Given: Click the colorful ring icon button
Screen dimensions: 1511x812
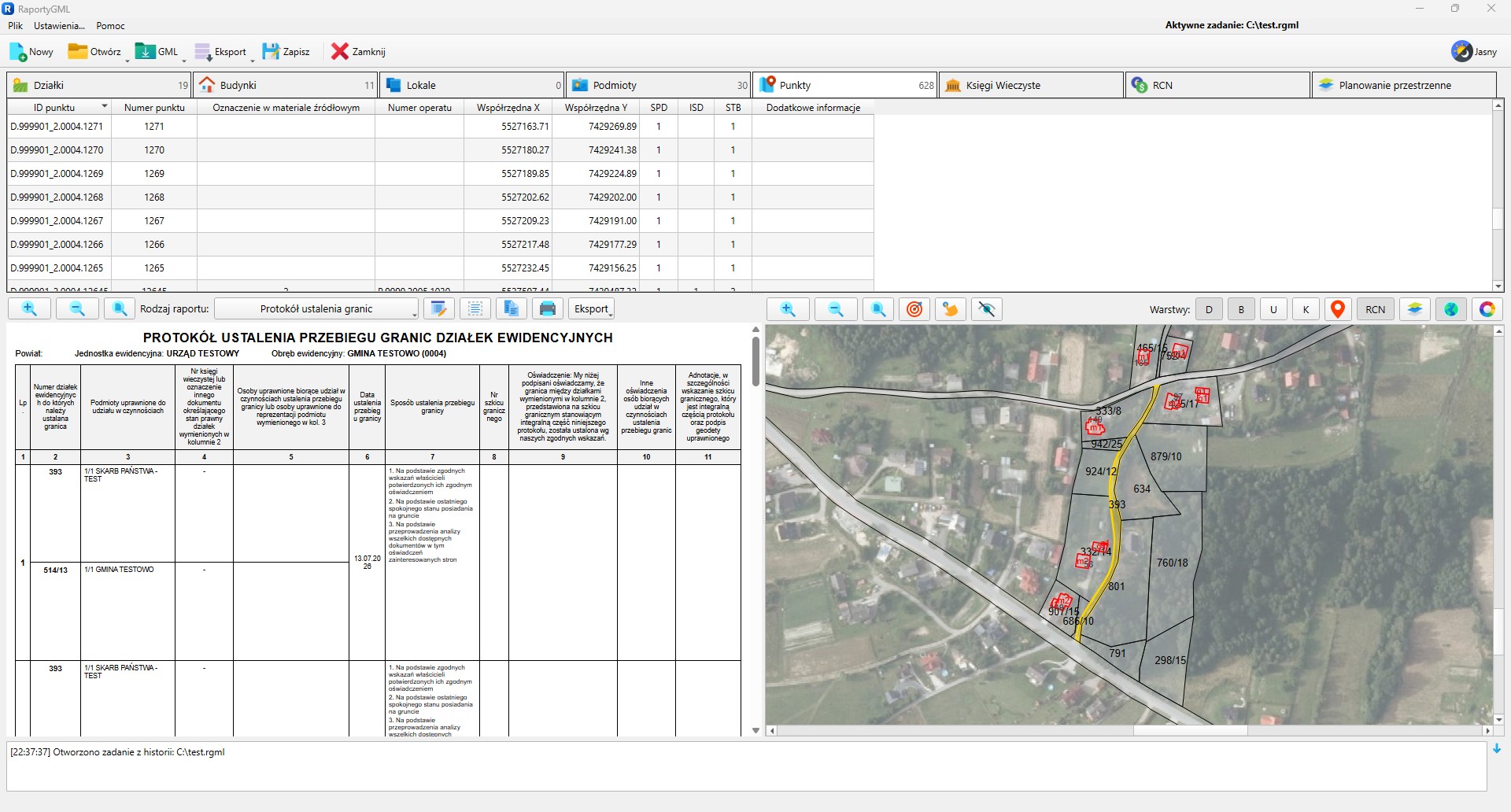Looking at the screenshot, I should [1487, 309].
